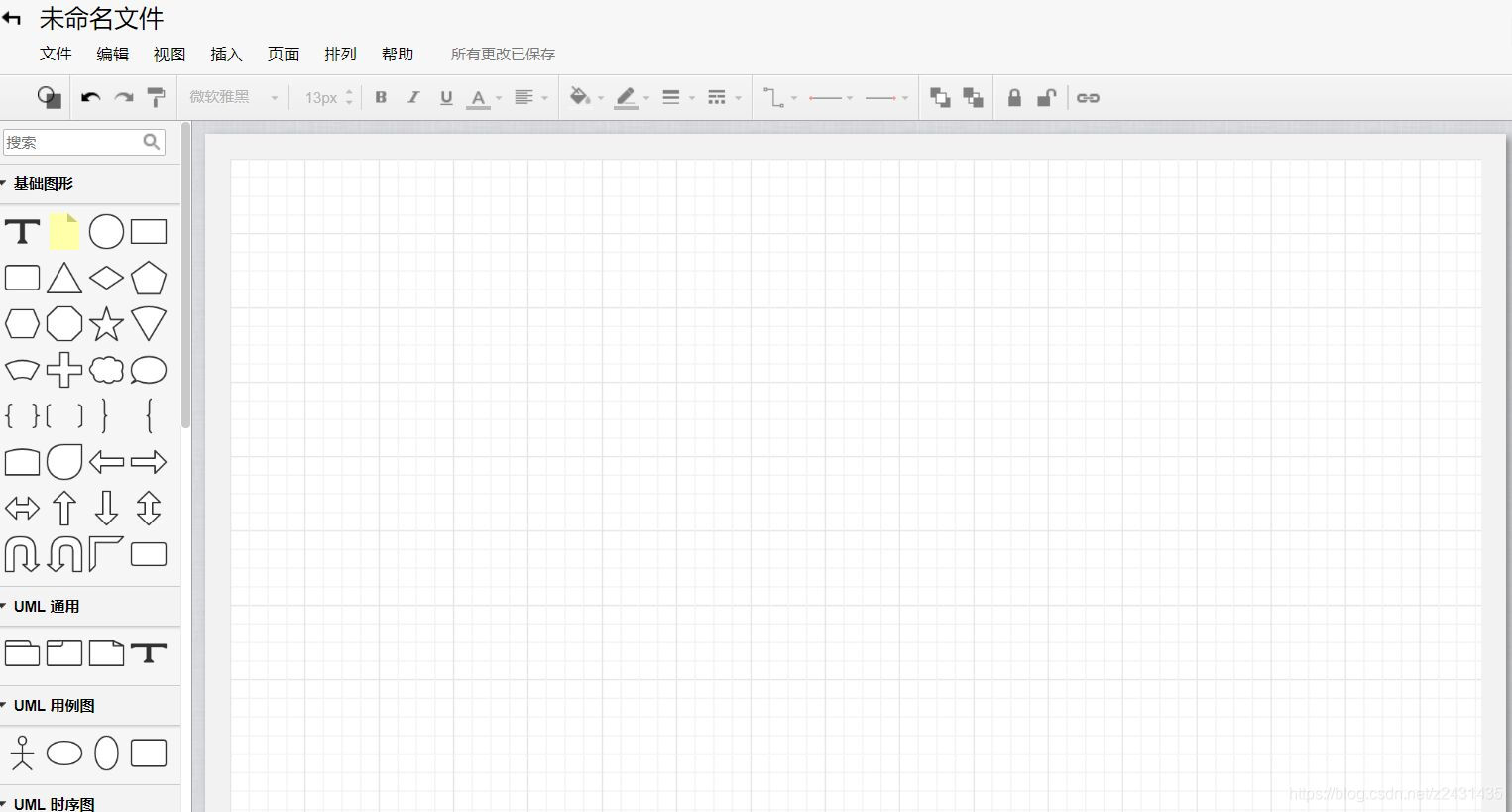The image size is (1512, 812).
Task: Select the up arrow shape
Action: (x=64, y=509)
